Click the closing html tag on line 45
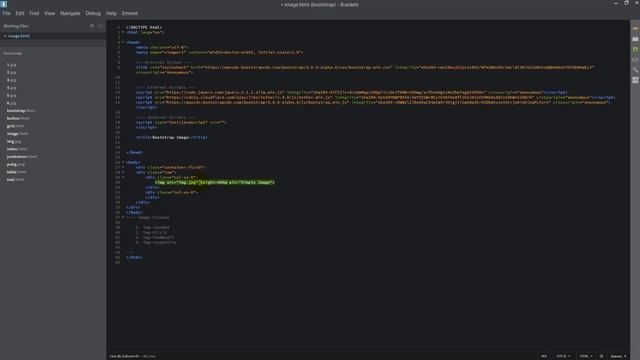 [134, 257]
